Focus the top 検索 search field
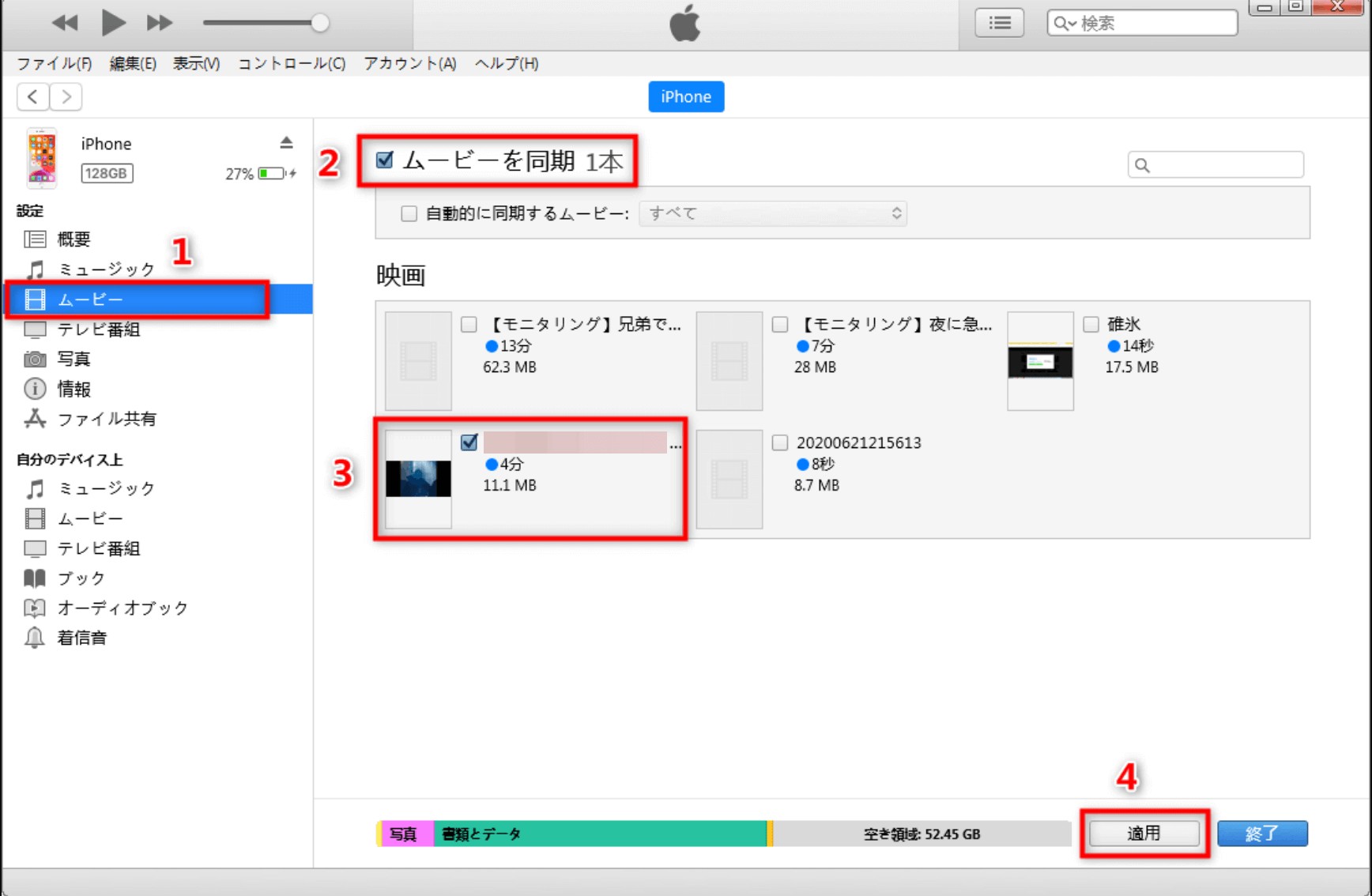Viewport: 1372px width, 896px height. coord(1142,23)
